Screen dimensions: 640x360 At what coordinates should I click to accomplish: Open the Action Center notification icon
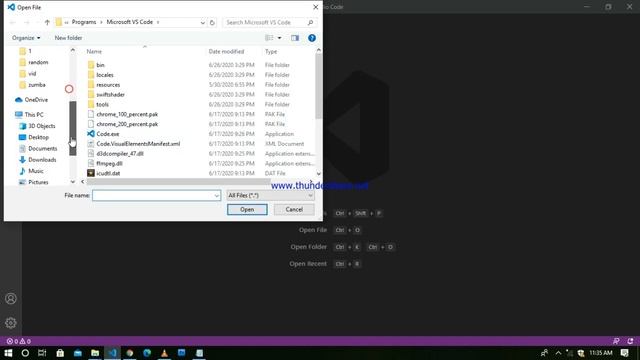pyautogui.click(x=624, y=353)
